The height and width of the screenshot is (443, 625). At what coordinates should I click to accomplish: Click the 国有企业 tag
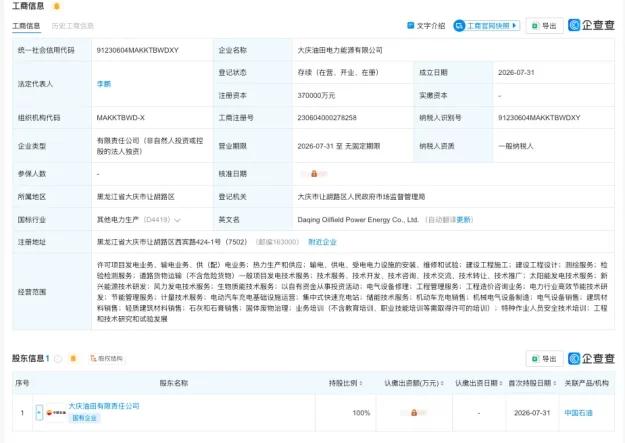pyautogui.click(x=84, y=418)
